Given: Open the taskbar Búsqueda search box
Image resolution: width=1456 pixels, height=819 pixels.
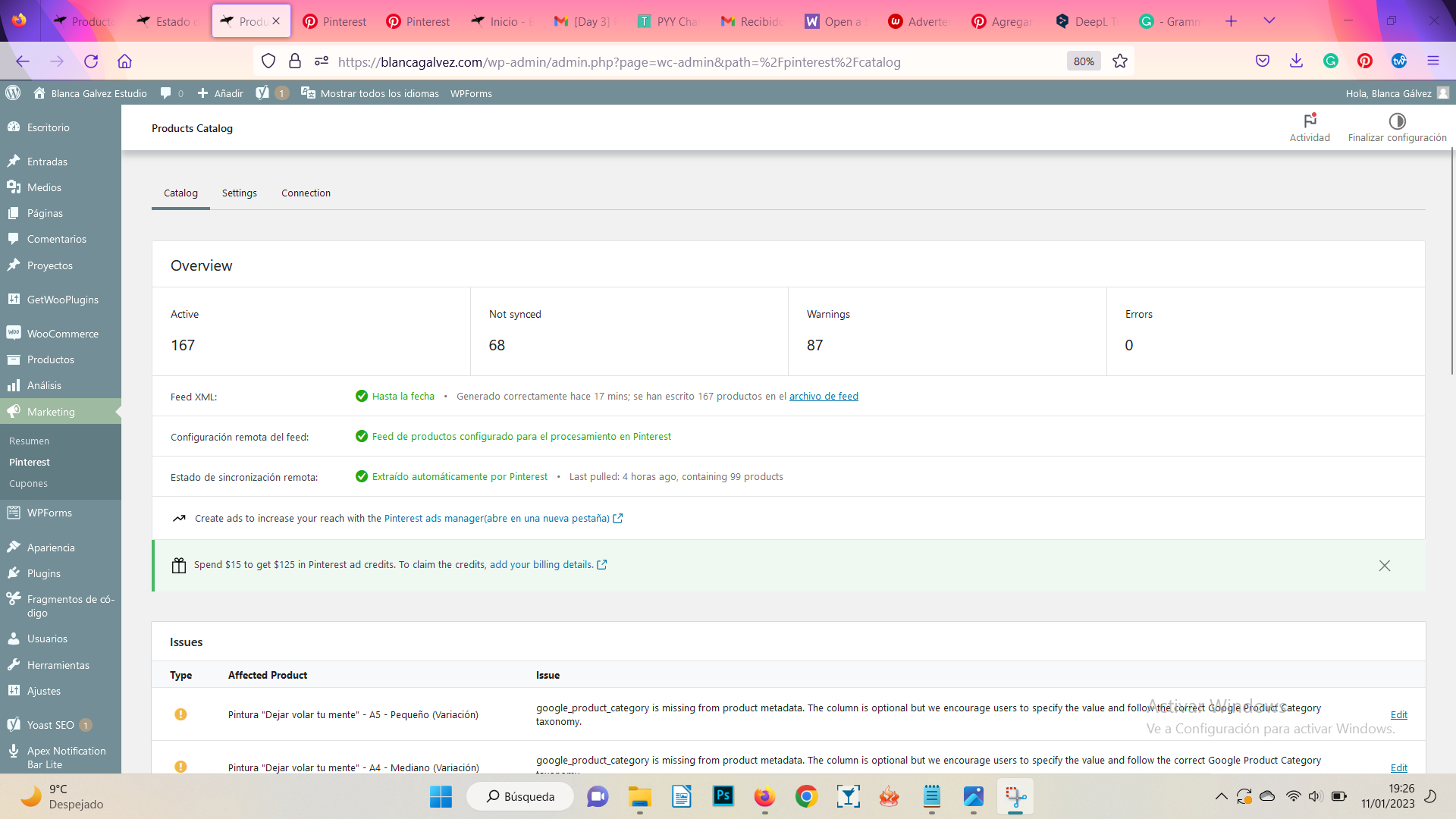Looking at the screenshot, I should tap(520, 796).
